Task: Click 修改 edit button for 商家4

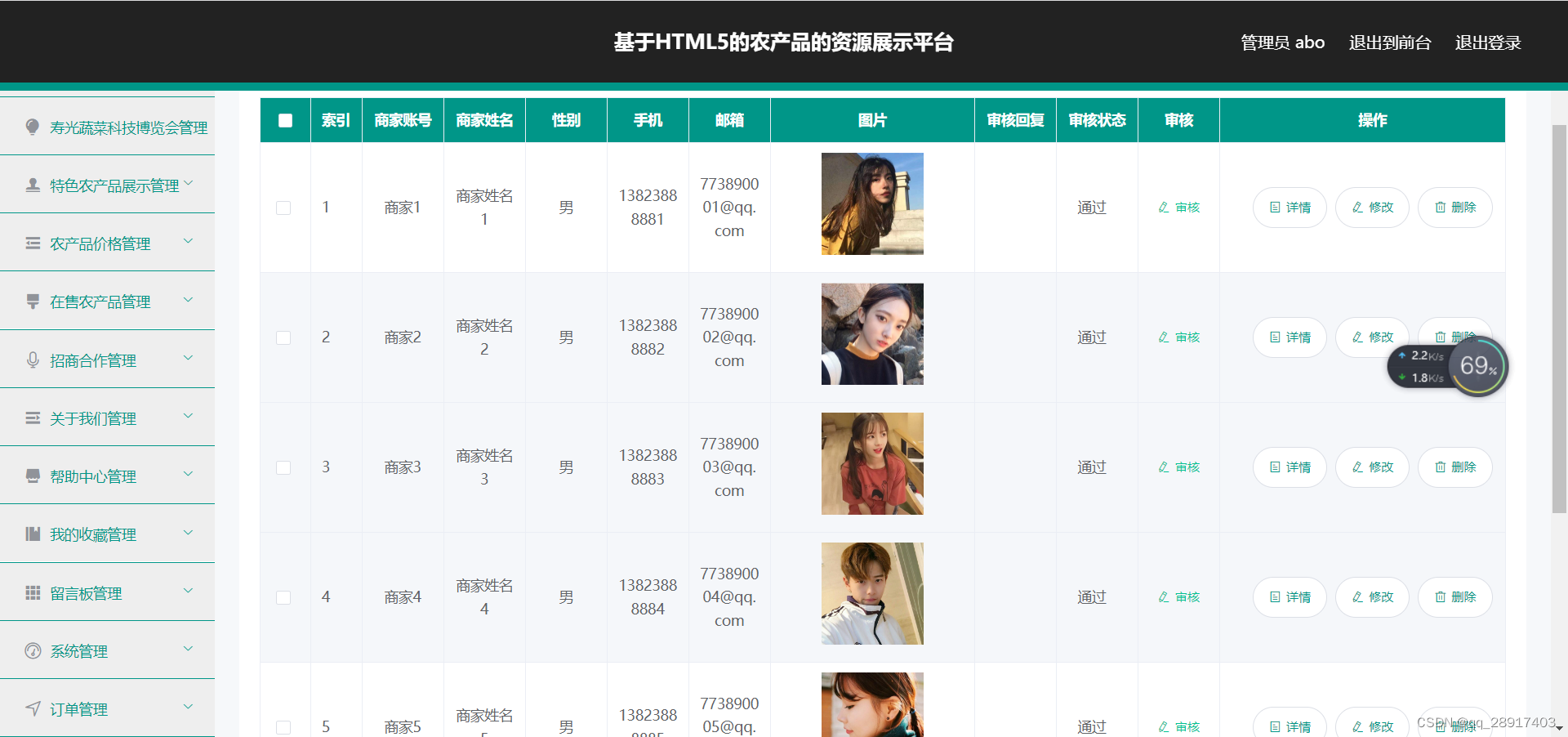Action: 1372,597
